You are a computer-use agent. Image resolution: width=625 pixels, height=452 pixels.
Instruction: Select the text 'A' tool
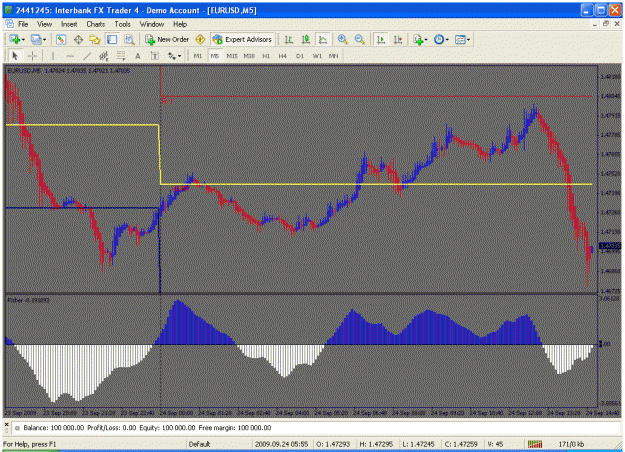tap(138, 56)
